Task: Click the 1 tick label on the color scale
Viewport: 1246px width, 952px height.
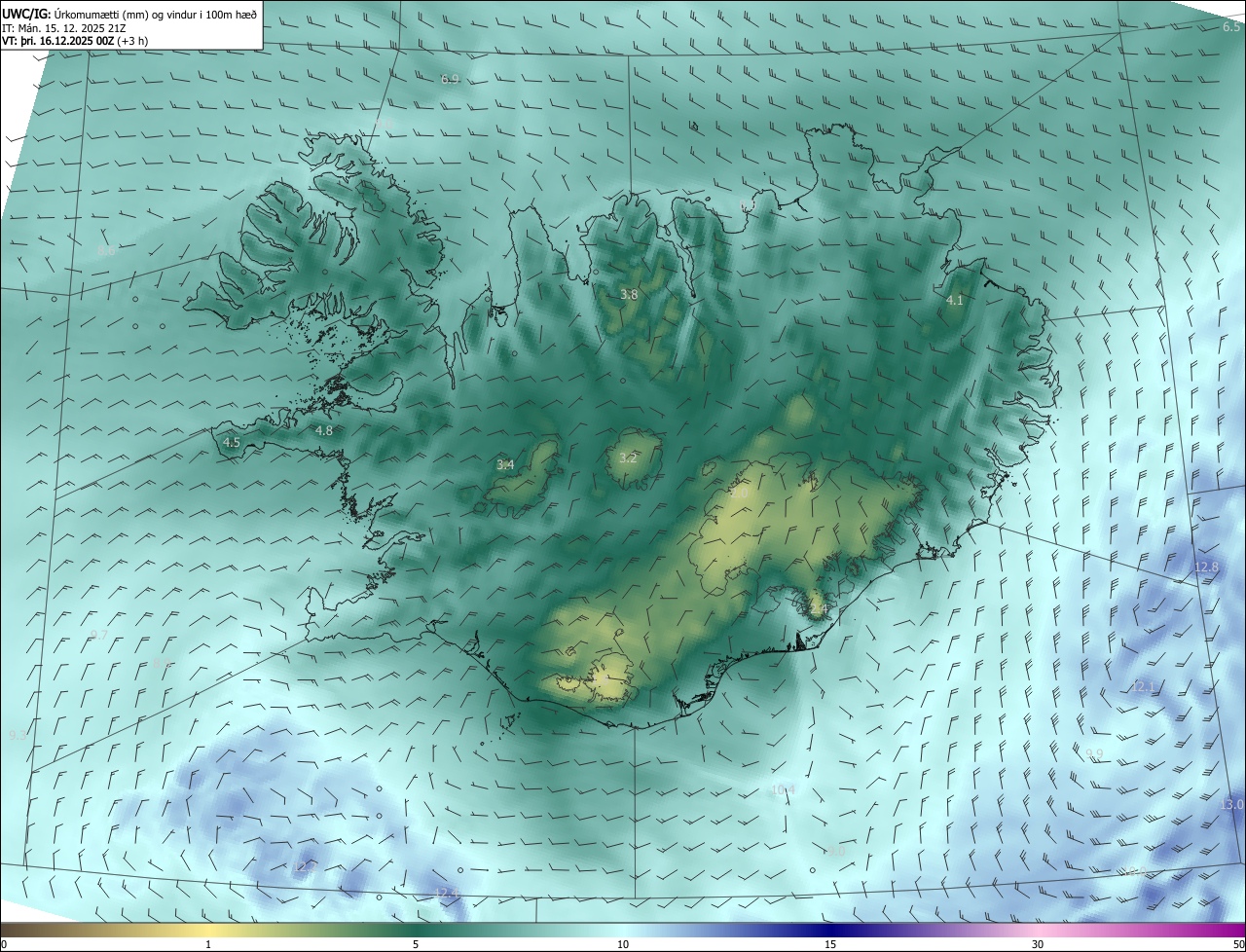Action: click(208, 944)
